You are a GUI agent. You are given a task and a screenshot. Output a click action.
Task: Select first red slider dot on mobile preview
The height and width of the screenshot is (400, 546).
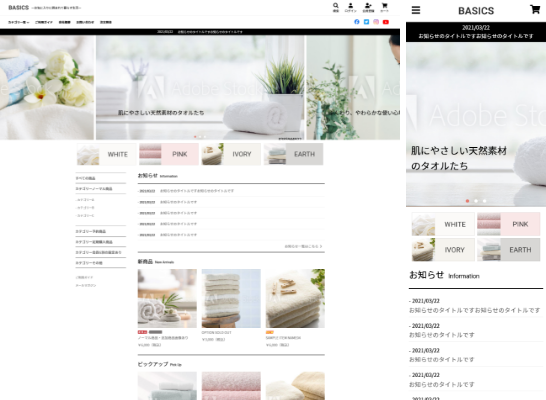tap(467, 201)
